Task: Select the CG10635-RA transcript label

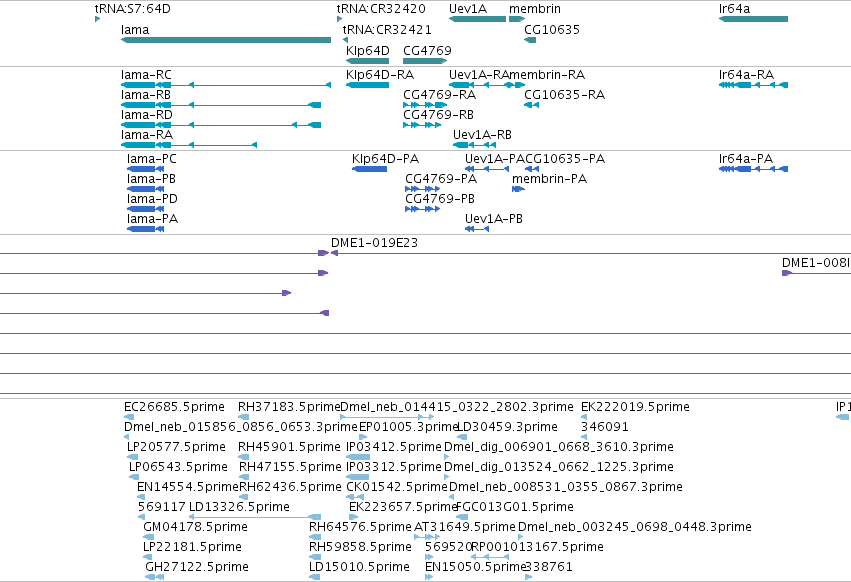Action: (564, 94)
